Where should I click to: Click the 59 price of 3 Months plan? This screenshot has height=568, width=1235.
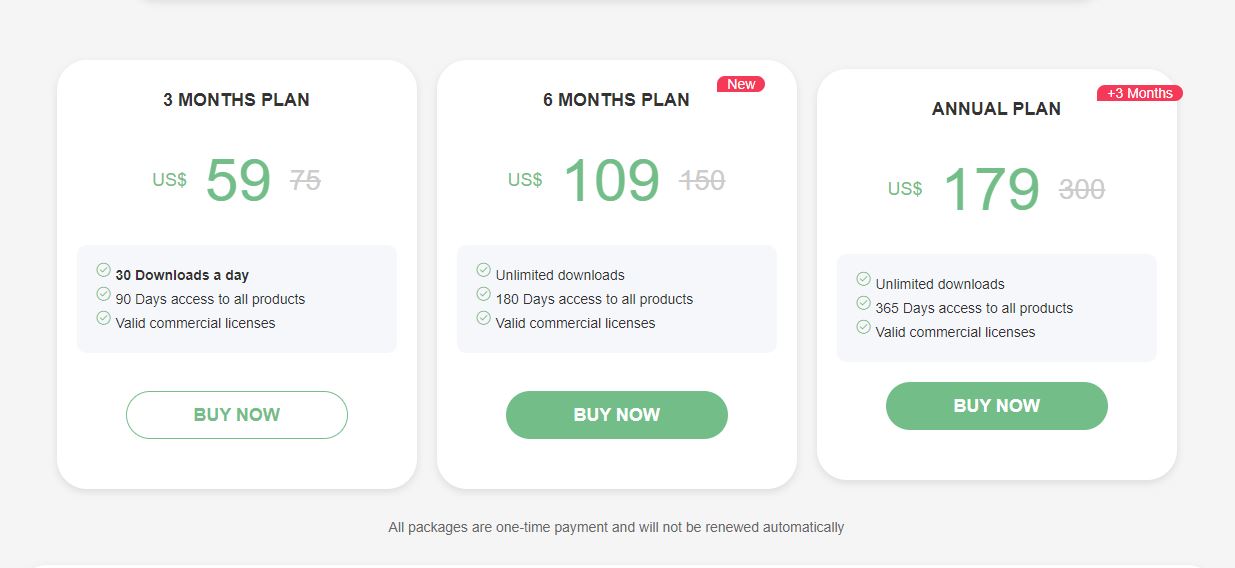pos(239,181)
